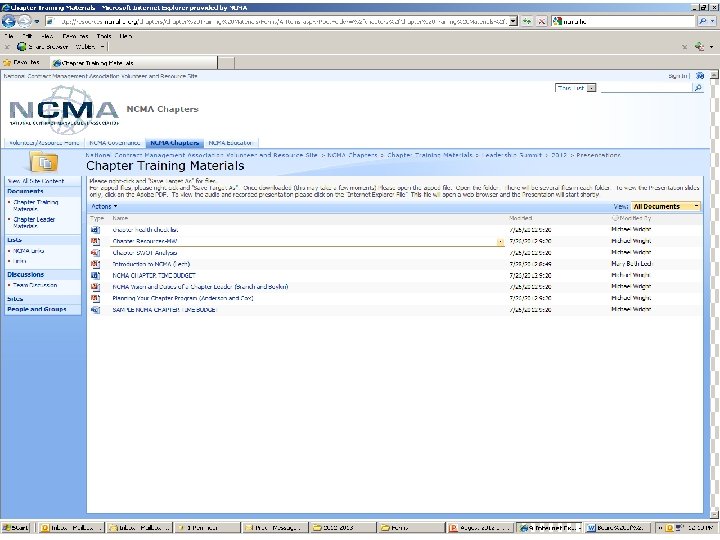Click the green Refresh page icon
This screenshot has width=720, height=540.
pos(527,21)
